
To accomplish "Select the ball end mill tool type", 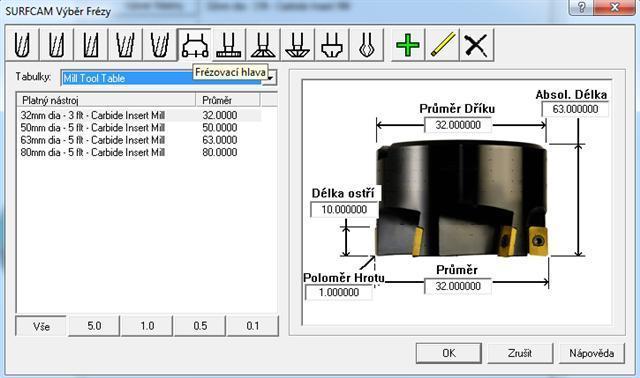I will point(22,45).
